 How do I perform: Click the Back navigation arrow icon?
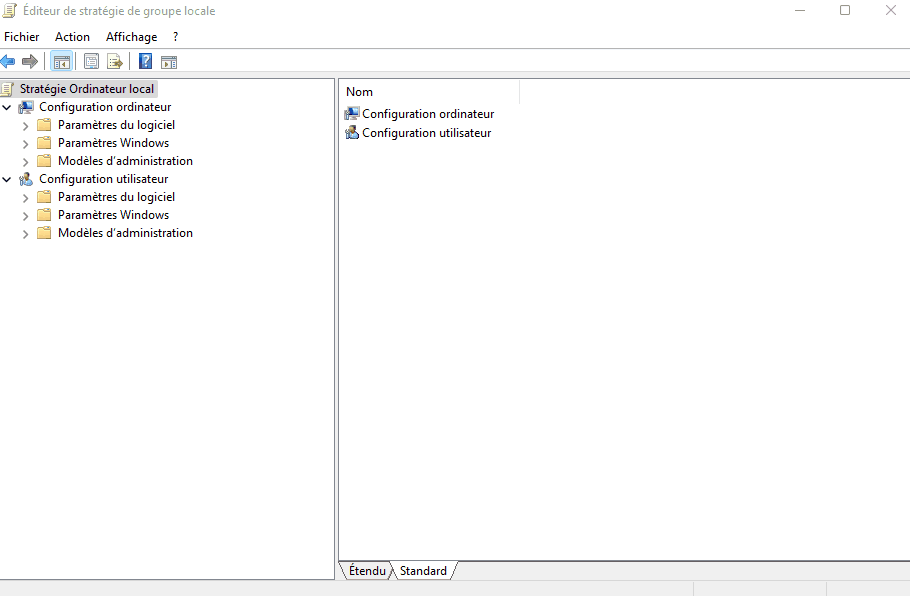pos(9,61)
